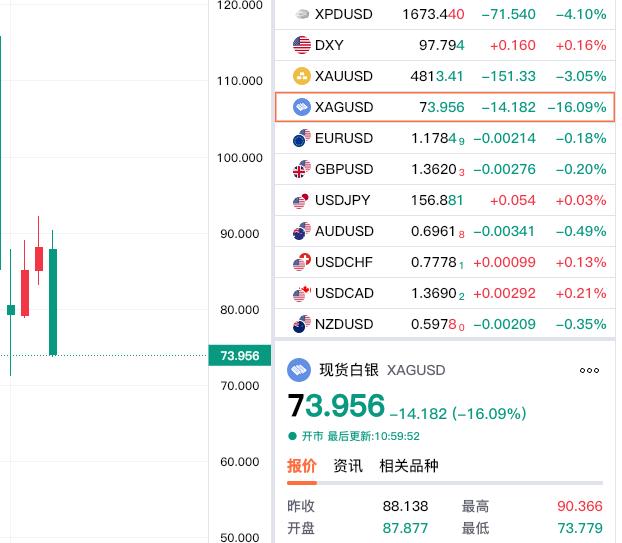This screenshot has width=622, height=543.
Task: Click XPDUSD price 1673.440
Action: pos(433,14)
